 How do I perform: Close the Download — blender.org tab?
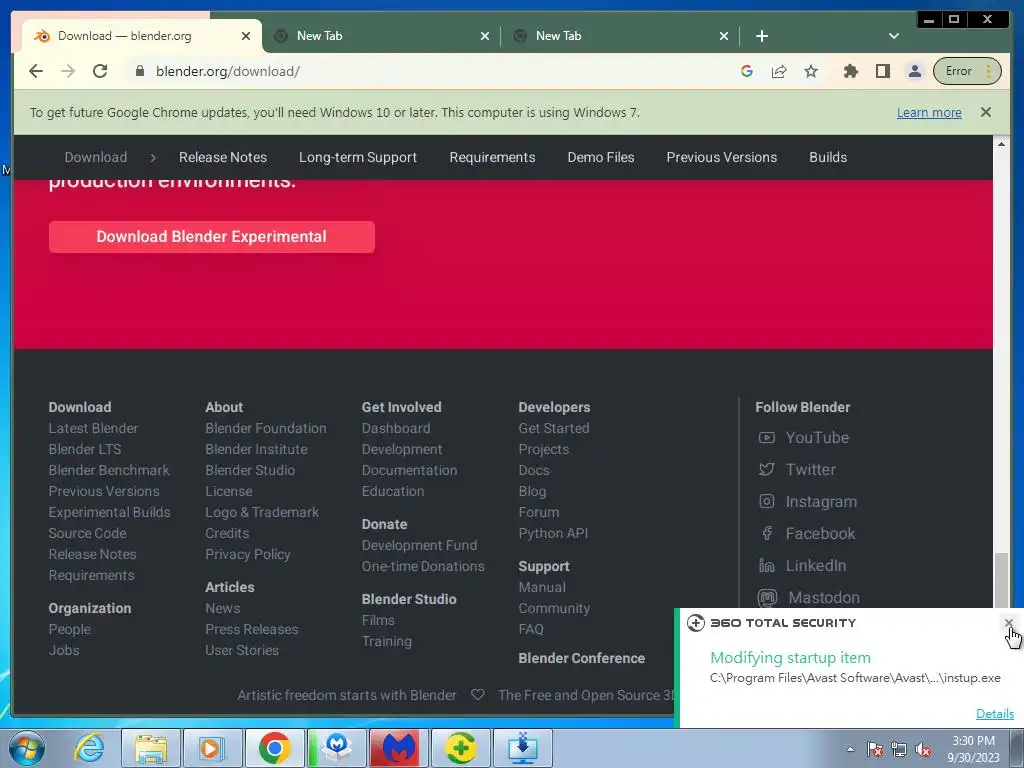(246, 36)
